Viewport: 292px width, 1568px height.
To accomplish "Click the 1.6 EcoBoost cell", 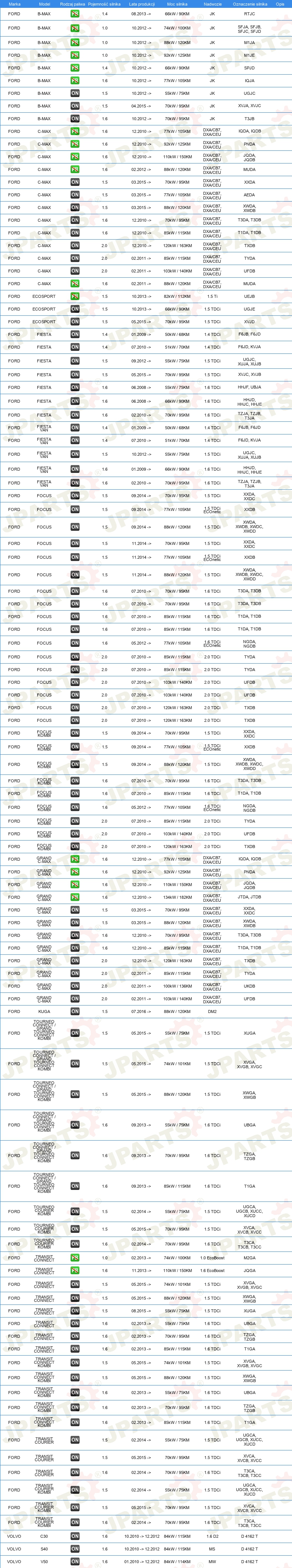I will tap(212, 1271).
